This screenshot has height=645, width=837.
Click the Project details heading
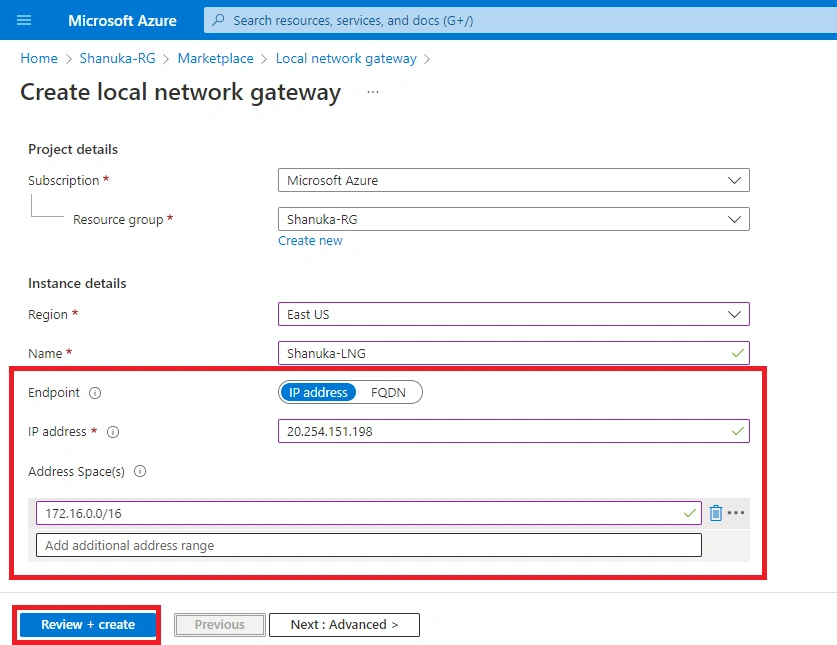tap(73, 149)
